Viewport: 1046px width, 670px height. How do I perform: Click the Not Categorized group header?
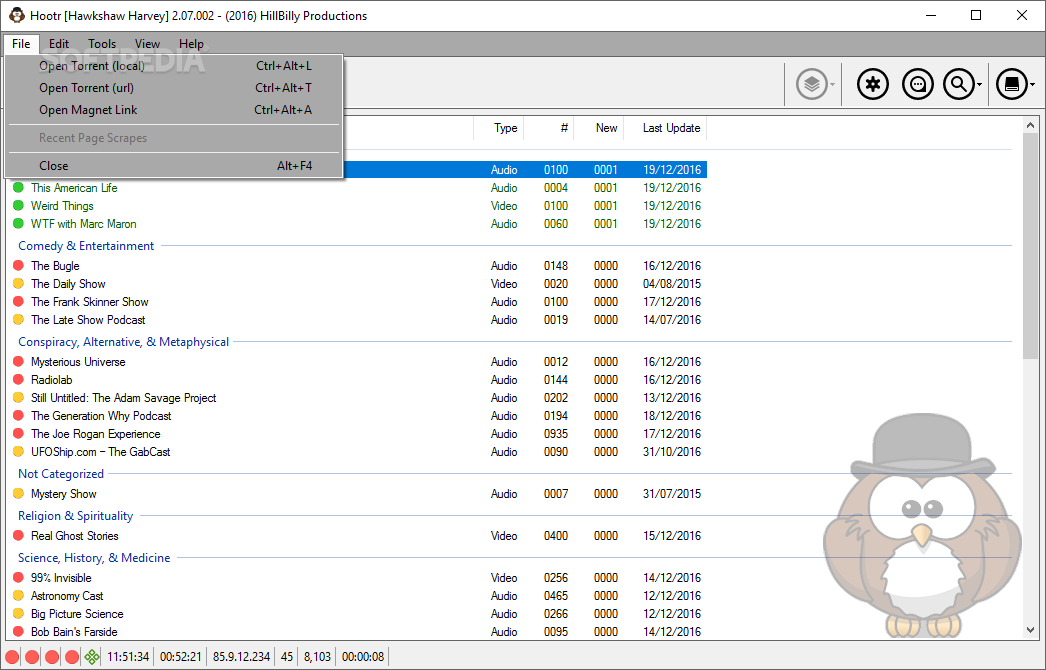[61, 474]
